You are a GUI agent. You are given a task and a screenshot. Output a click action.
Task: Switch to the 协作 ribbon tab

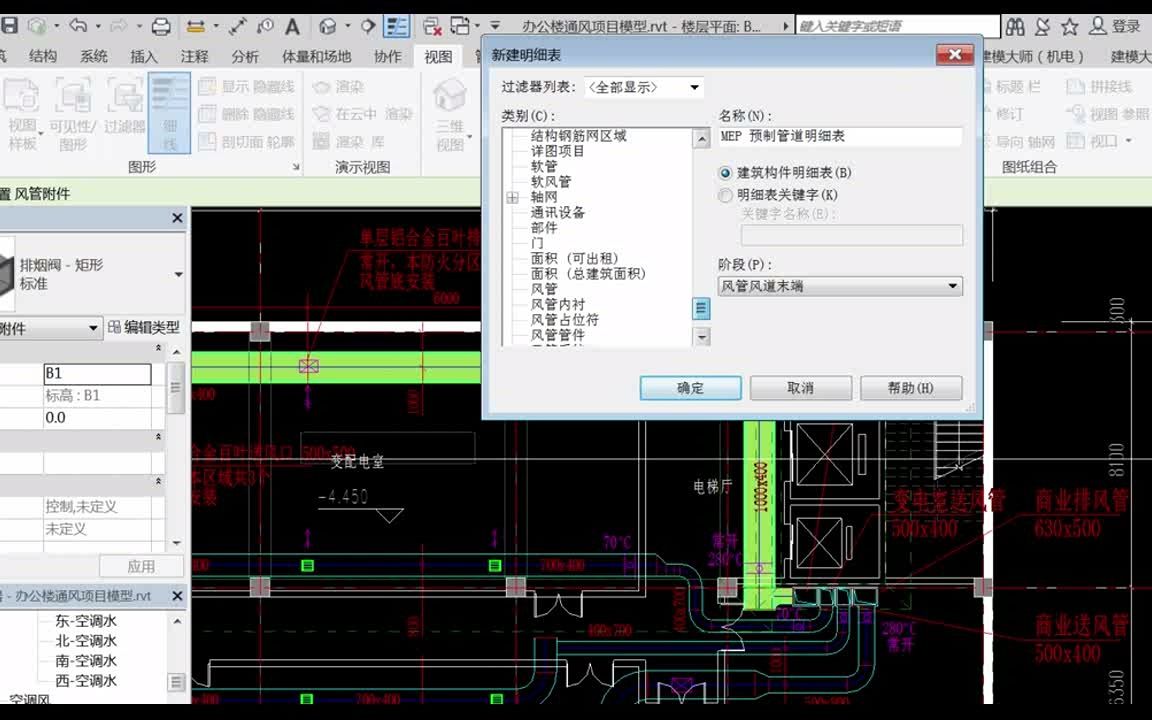tap(389, 57)
